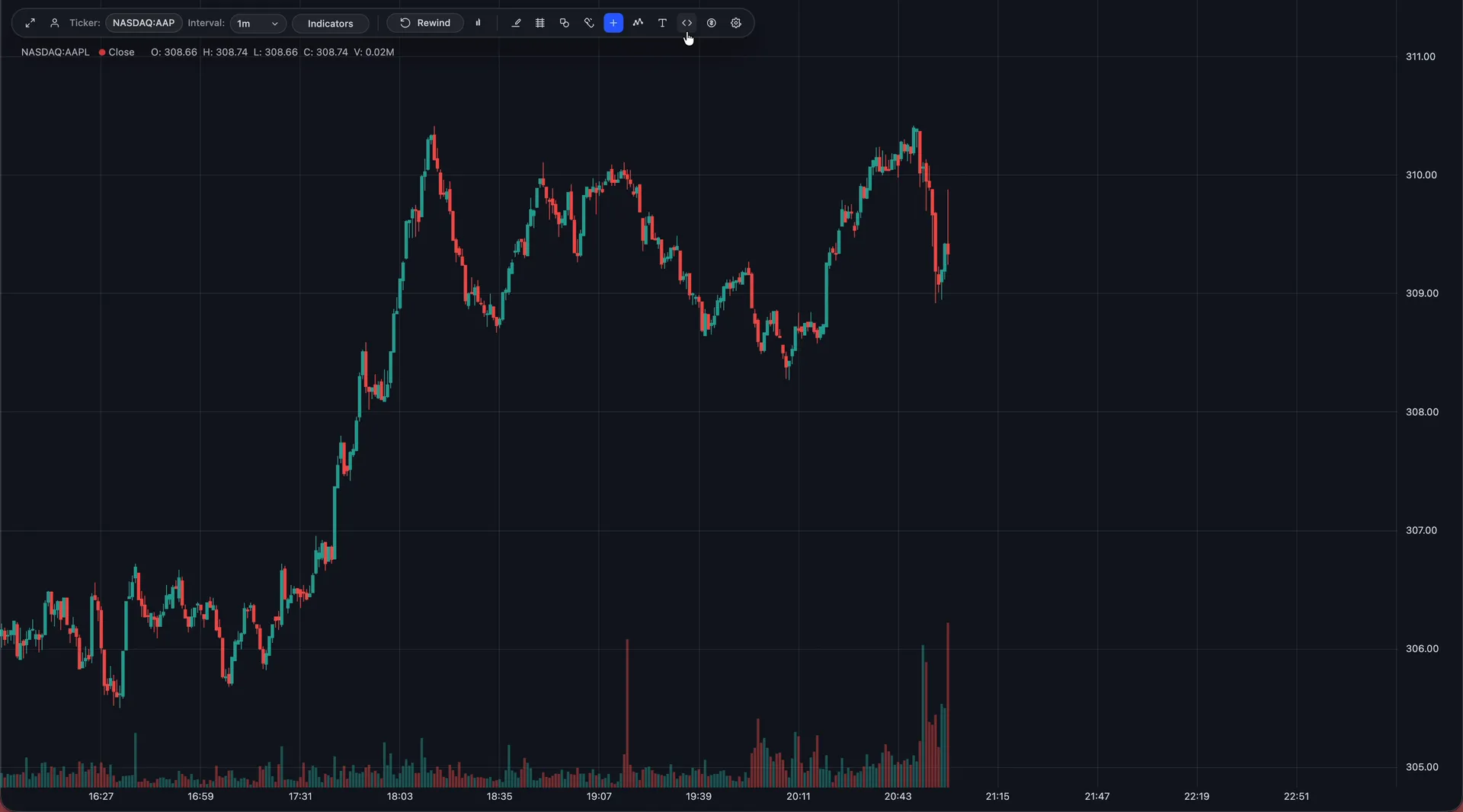Image resolution: width=1463 pixels, height=812 pixels.
Task: Open chart settings gear
Action: pos(736,23)
